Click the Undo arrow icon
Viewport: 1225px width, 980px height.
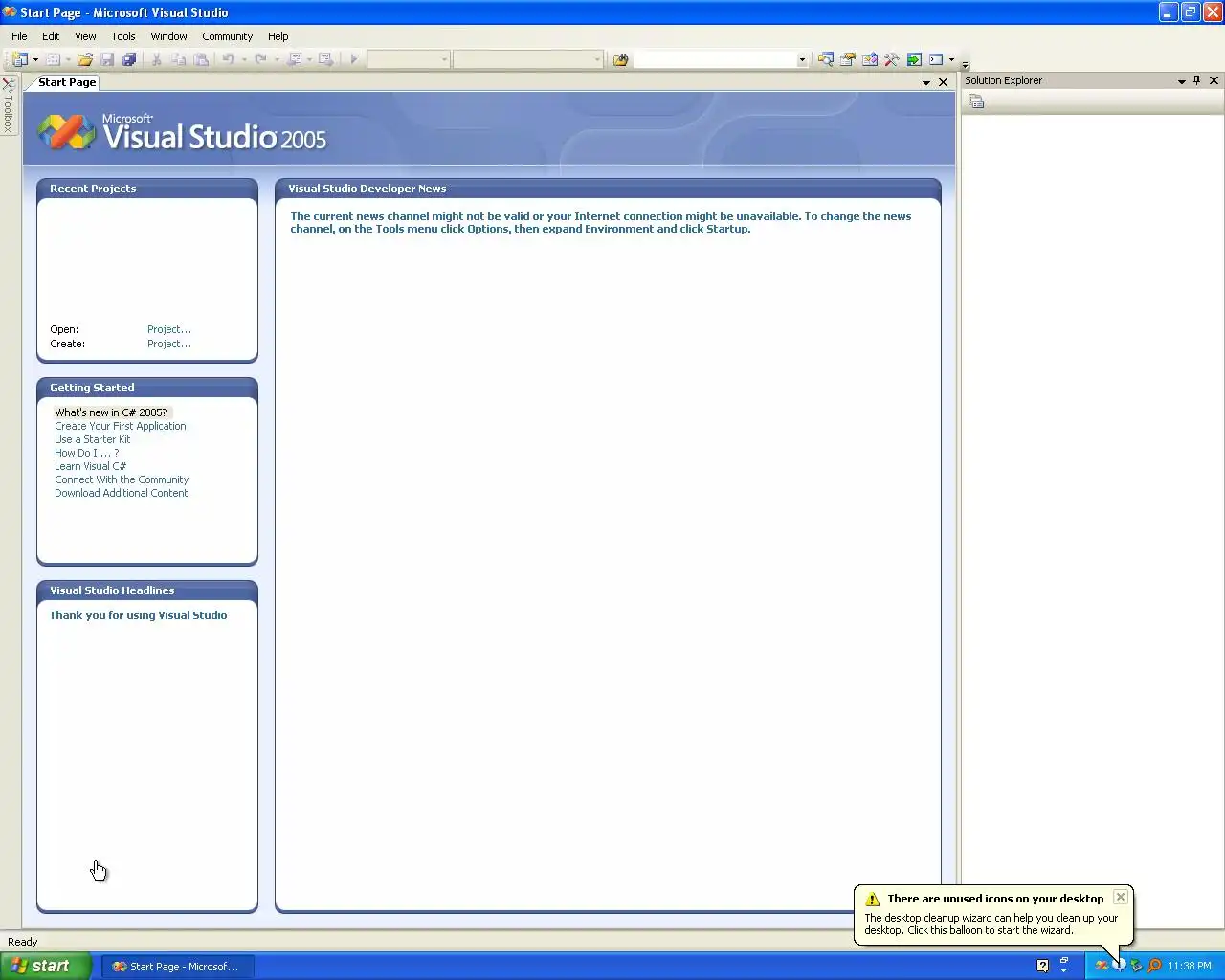(x=229, y=59)
